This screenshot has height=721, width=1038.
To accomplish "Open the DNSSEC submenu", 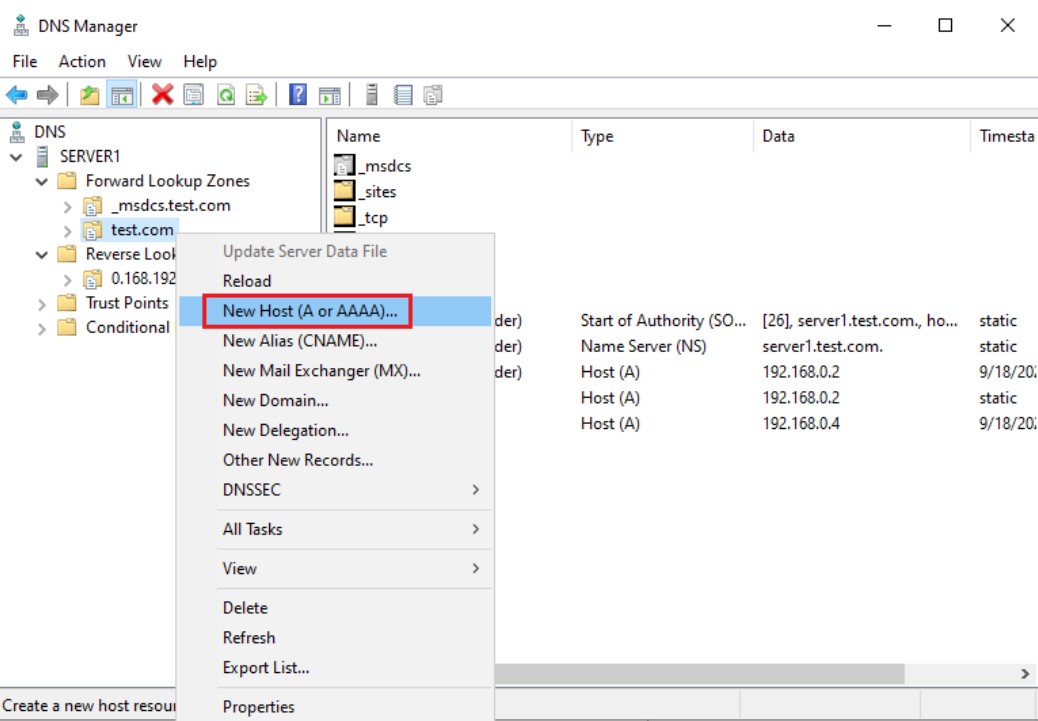I will (x=350, y=489).
